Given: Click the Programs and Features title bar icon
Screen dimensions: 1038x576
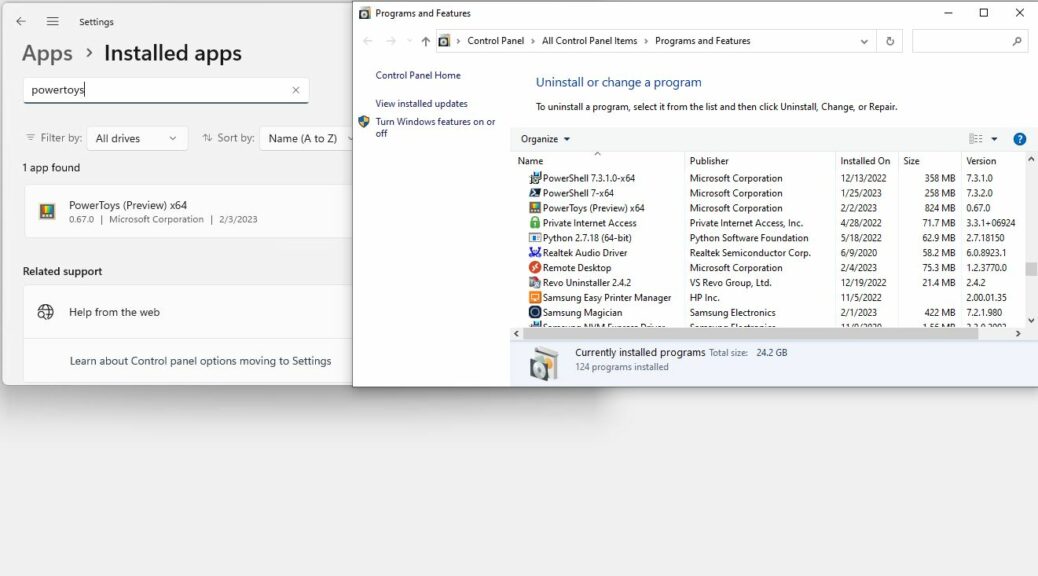Looking at the screenshot, I should (364, 13).
